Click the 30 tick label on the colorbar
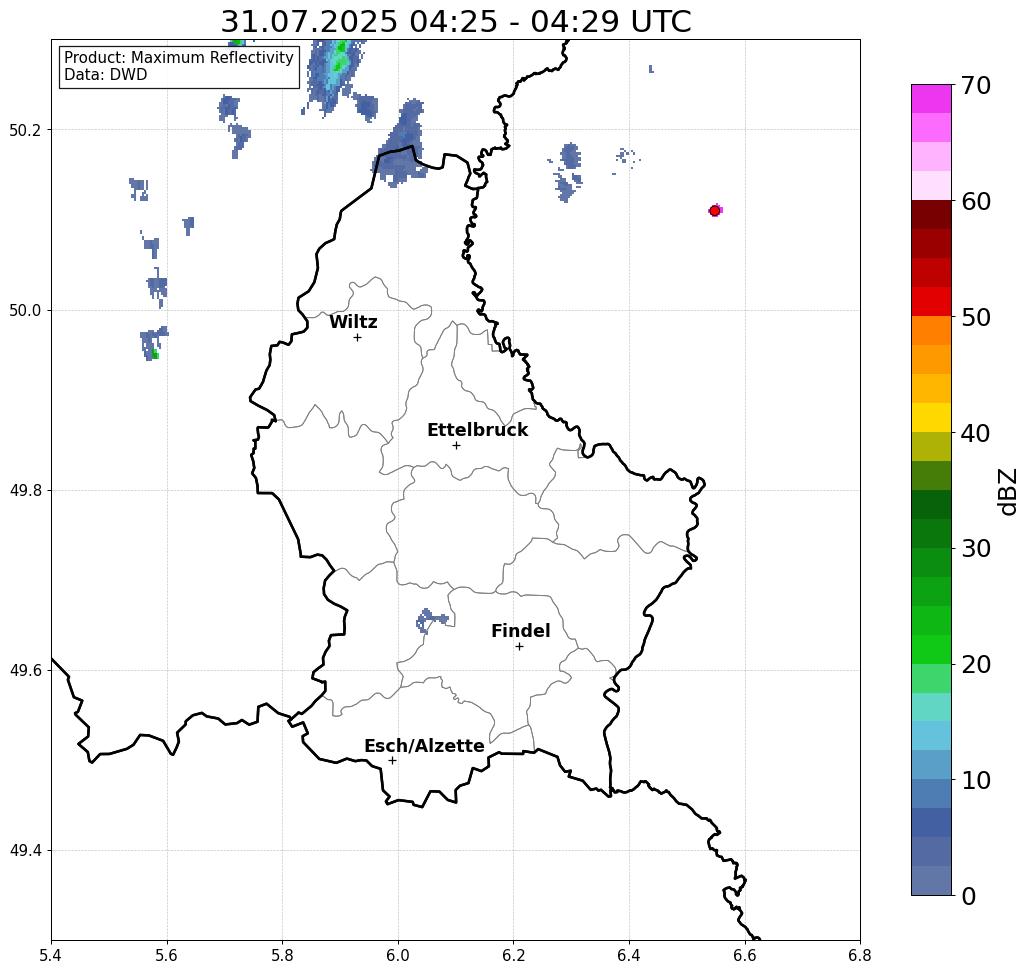 (976, 548)
